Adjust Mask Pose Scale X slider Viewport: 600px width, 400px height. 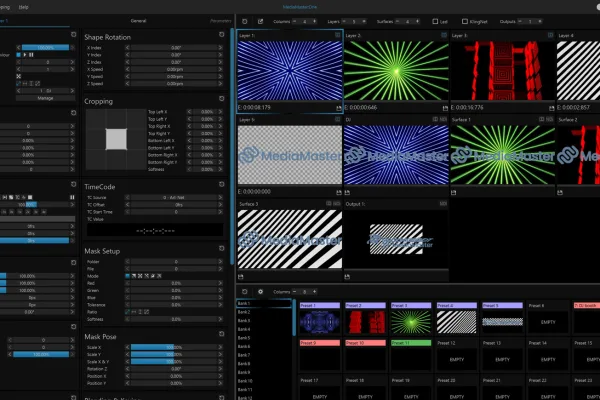point(175,347)
